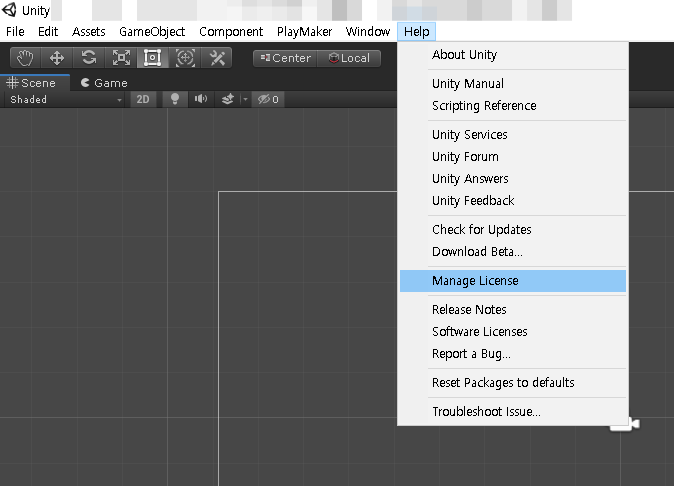Click Manage License
Screen dimensions: 674x486
[513, 281]
